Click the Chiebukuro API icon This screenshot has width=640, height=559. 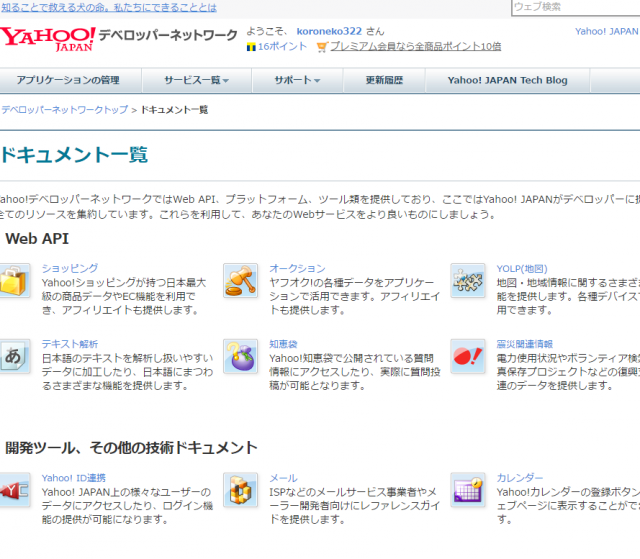[x=240, y=356]
